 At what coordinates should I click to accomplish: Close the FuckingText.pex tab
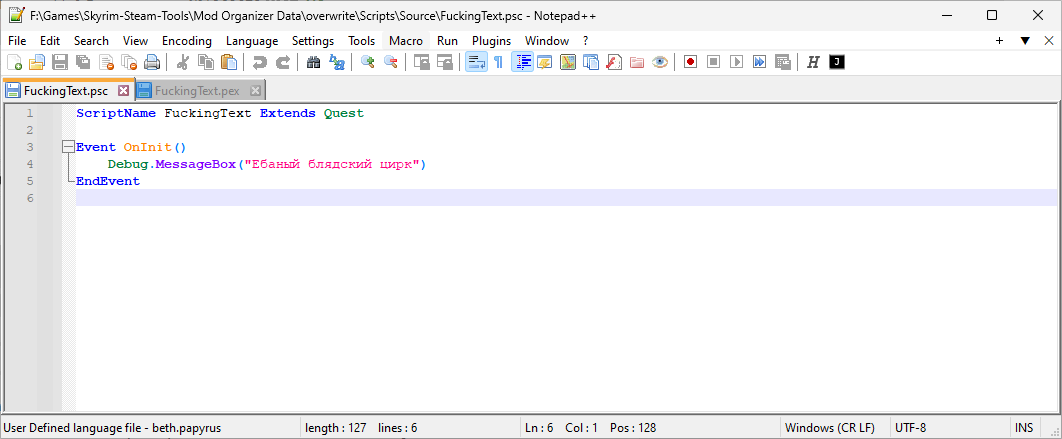(255, 90)
